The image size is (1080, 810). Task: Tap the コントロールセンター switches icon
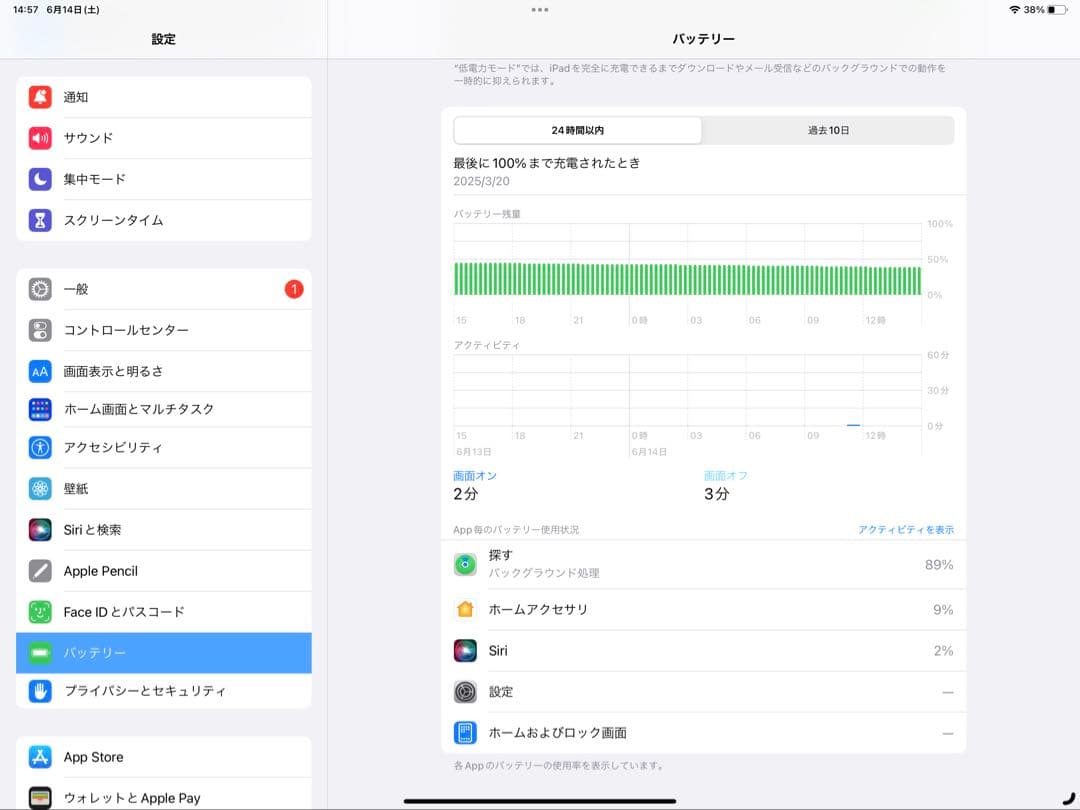[40, 330]
